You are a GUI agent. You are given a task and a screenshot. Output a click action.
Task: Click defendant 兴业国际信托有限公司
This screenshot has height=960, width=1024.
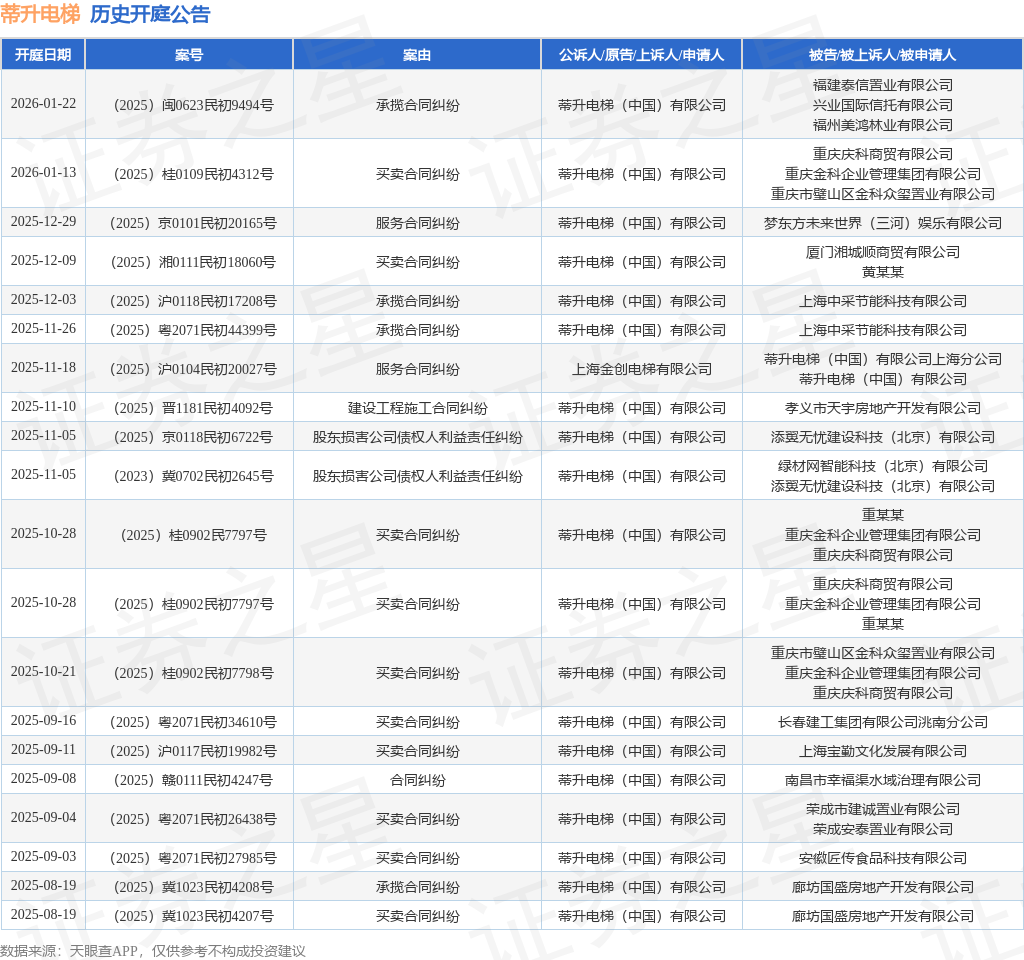(x=883, y=105)
